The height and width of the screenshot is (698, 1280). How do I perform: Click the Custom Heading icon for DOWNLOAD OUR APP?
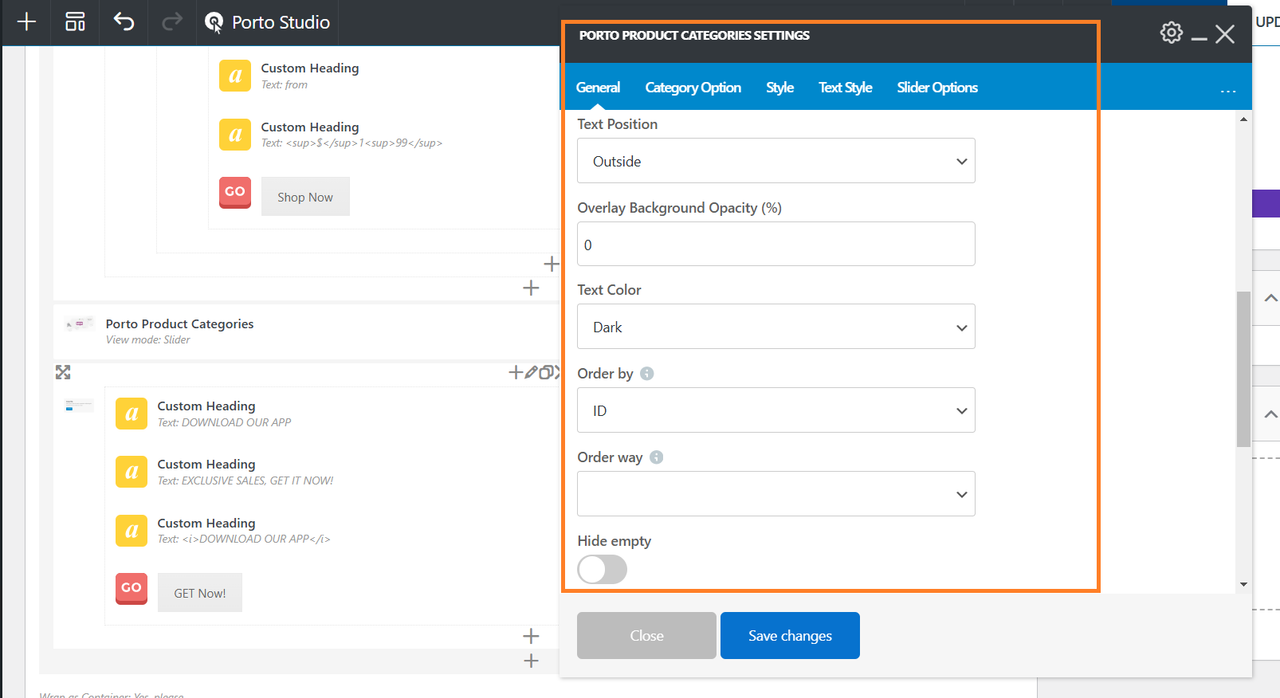pos(131,413)
